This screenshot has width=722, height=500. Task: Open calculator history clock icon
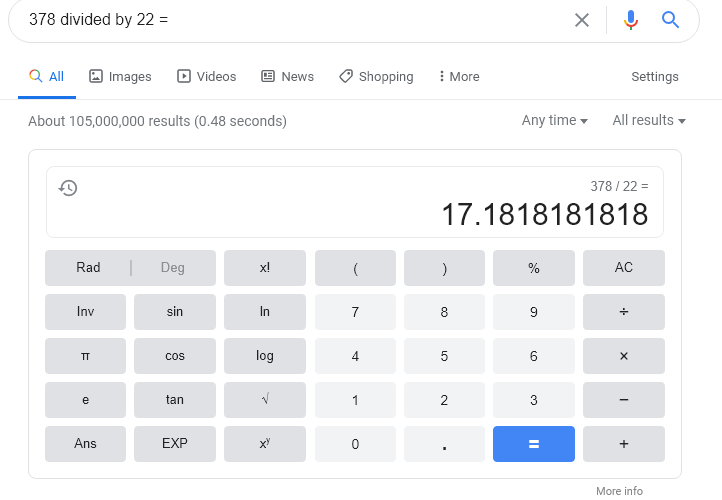point(68,188)
